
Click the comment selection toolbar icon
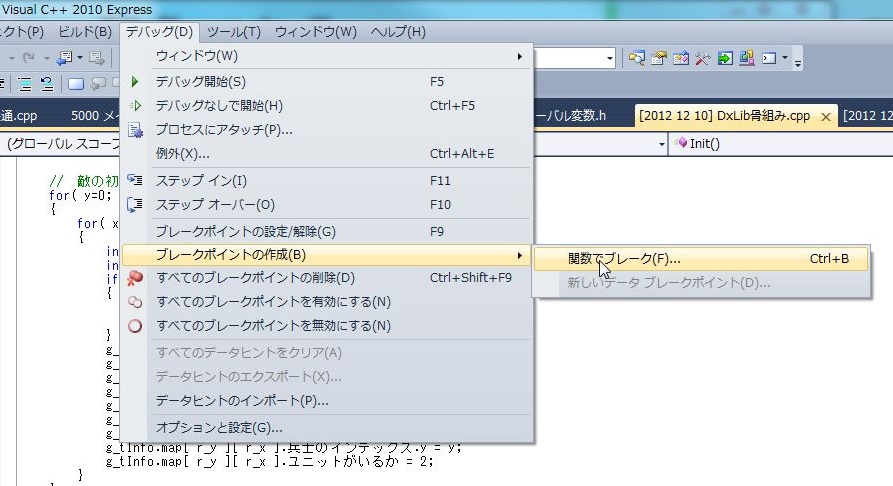(76, 84)
